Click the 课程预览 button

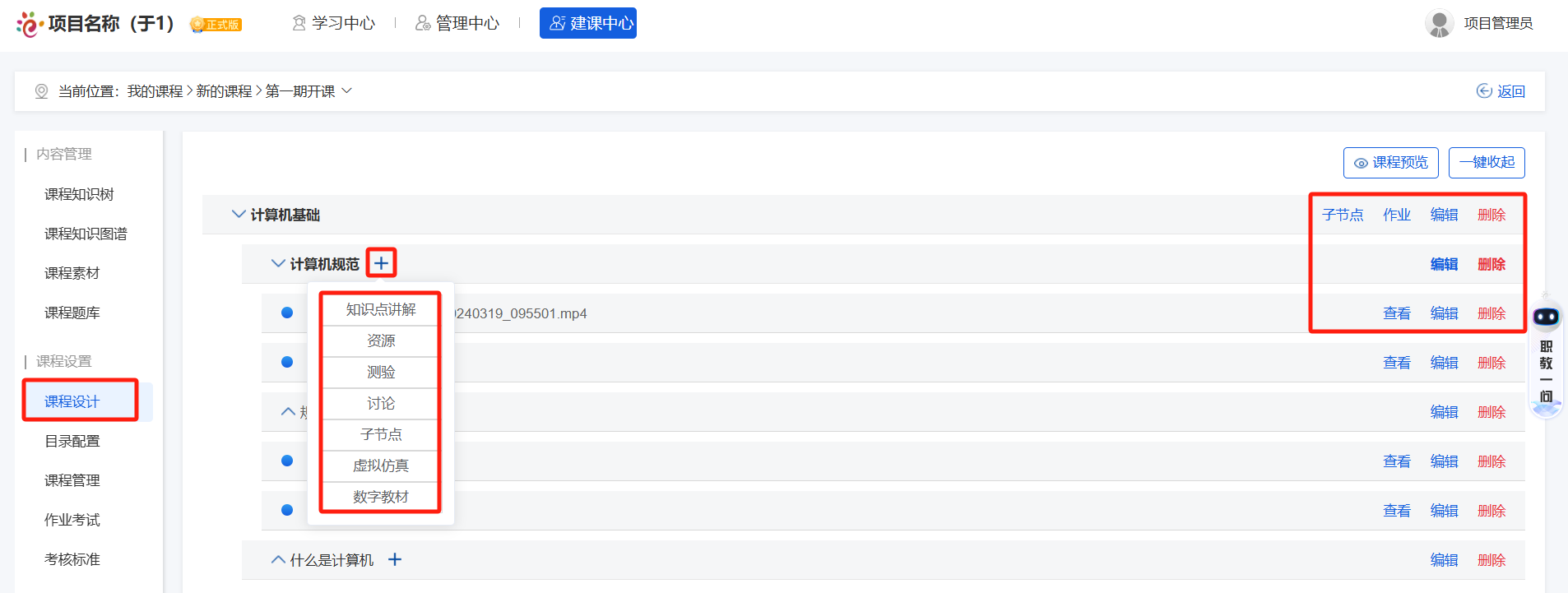coord(1390,163)
